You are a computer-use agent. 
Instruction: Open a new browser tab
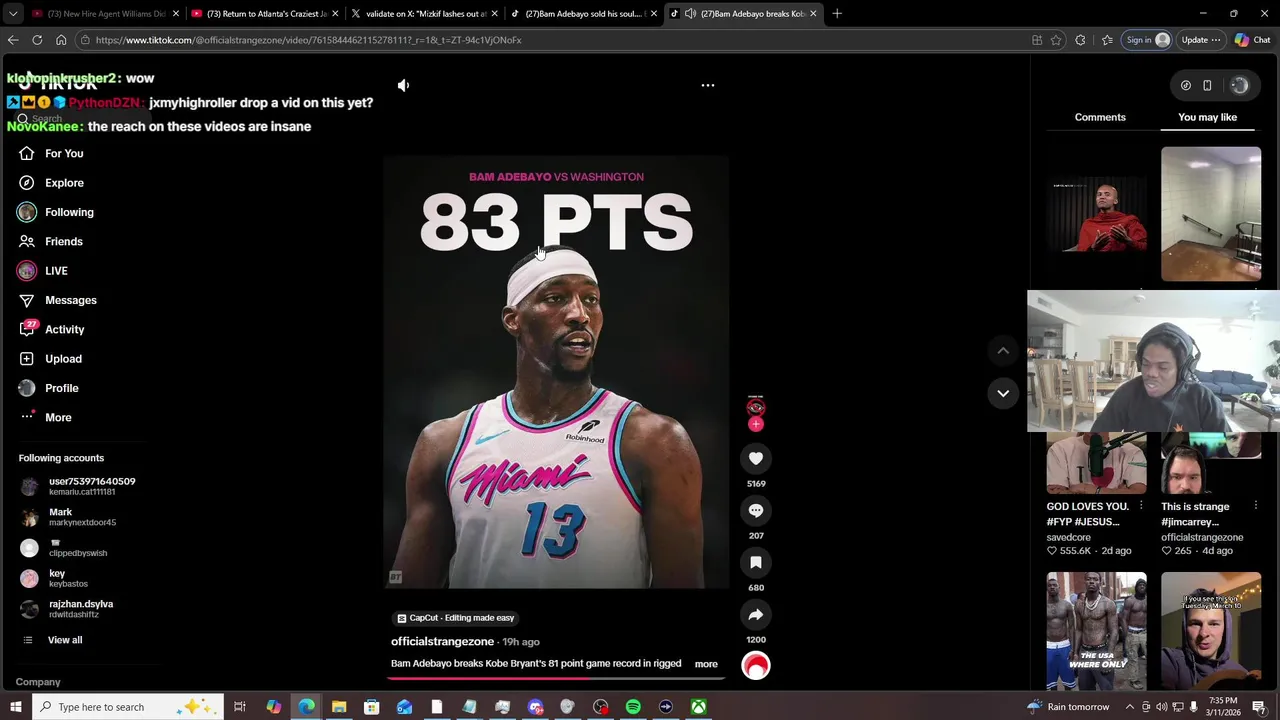tap(837, 14)
